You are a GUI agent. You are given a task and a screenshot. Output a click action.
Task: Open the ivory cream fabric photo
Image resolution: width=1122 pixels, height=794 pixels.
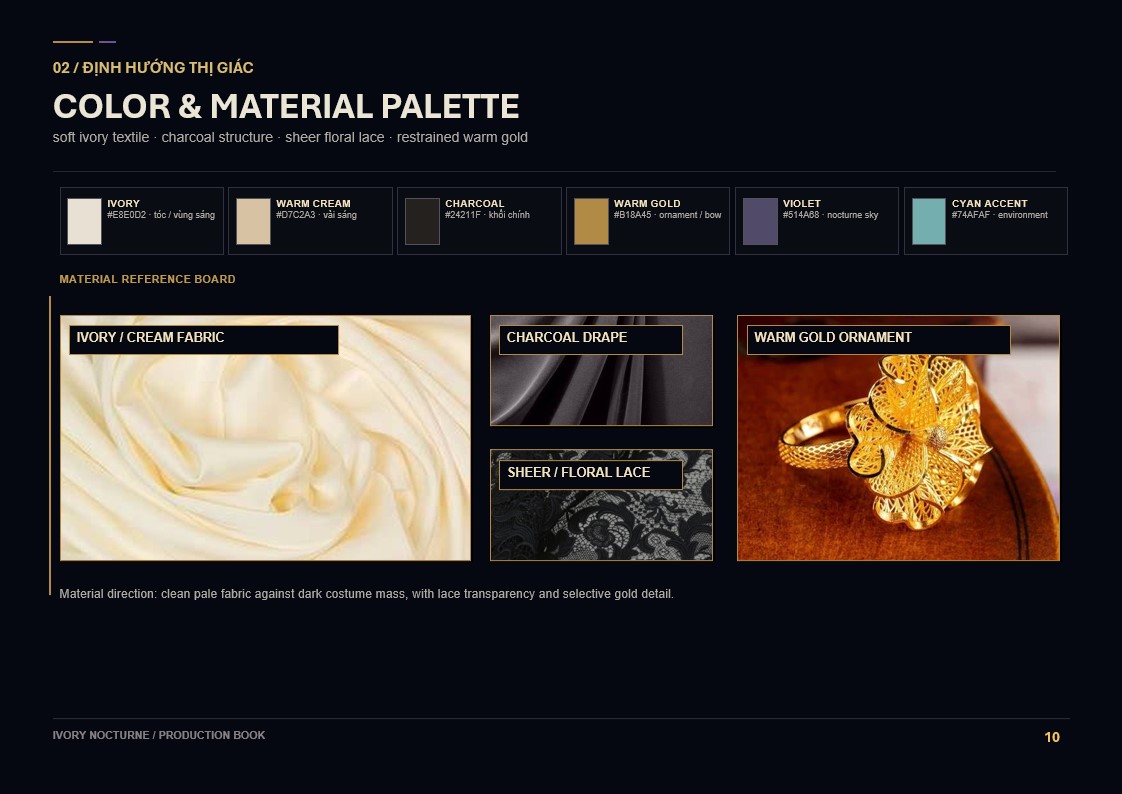point(265,438)
